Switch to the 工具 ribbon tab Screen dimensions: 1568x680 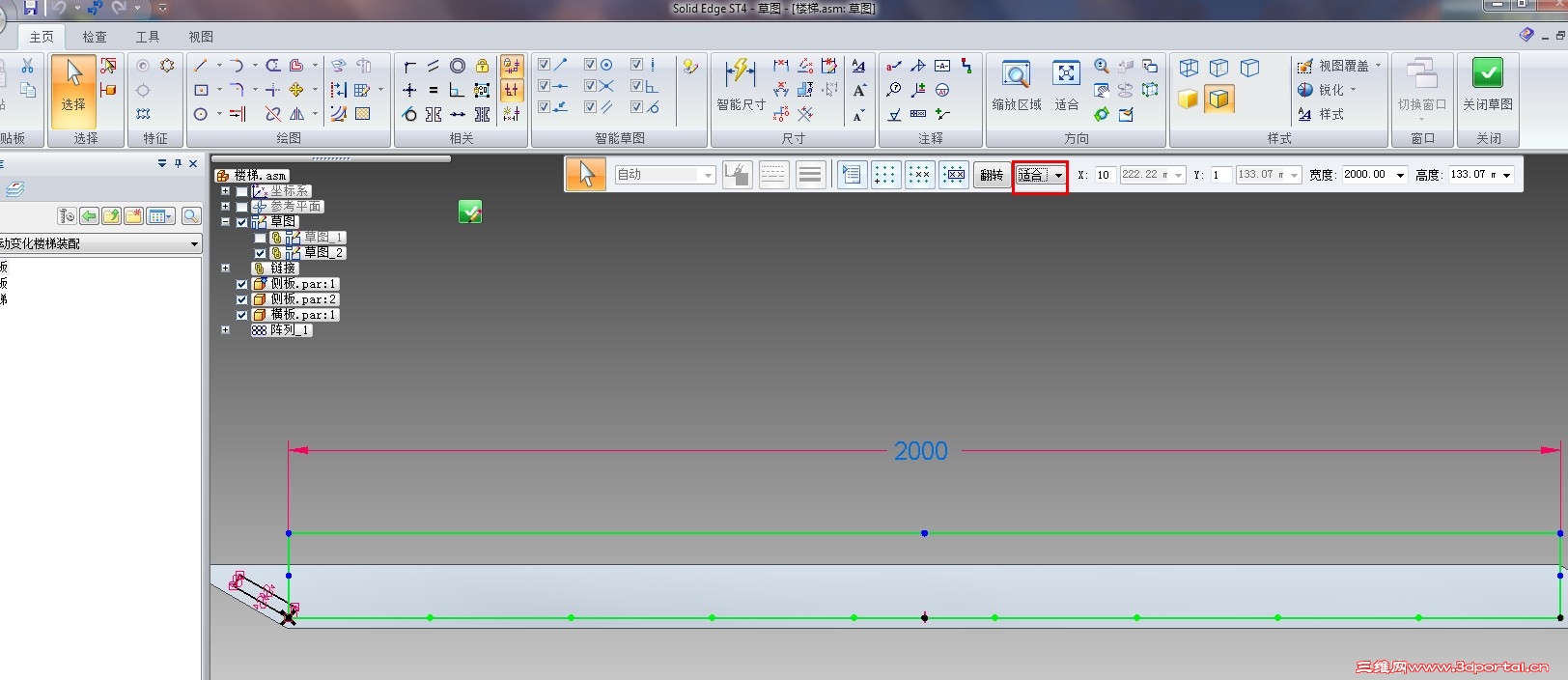pyautogui.click(x=148, y=37)
